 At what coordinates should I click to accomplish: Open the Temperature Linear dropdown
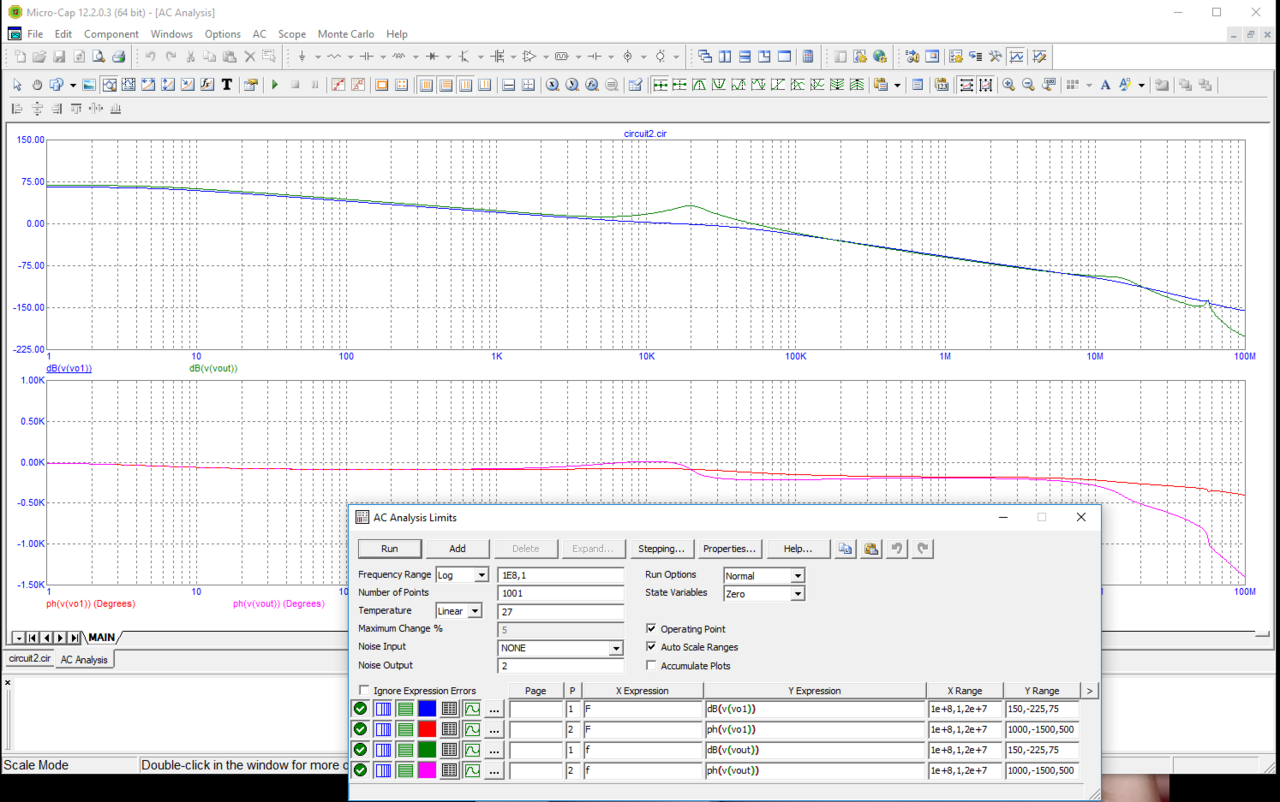tap(475, 611)
